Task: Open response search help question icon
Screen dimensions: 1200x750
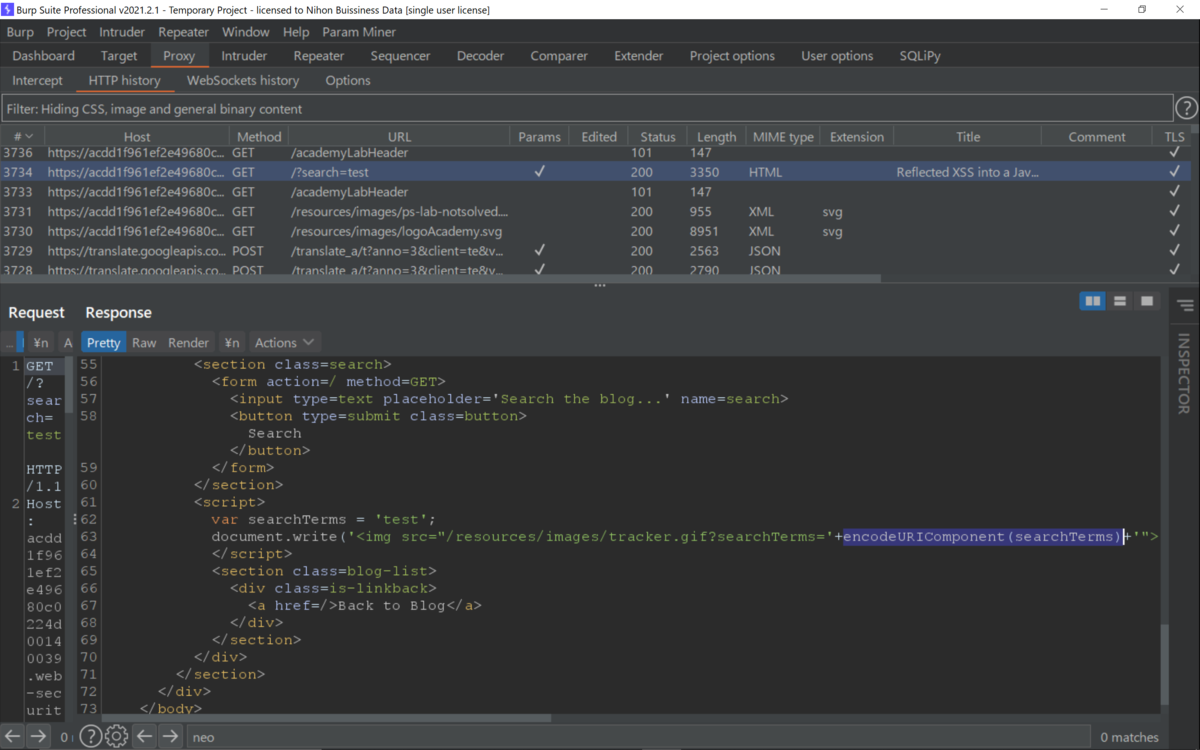Action: click(90, 737)
